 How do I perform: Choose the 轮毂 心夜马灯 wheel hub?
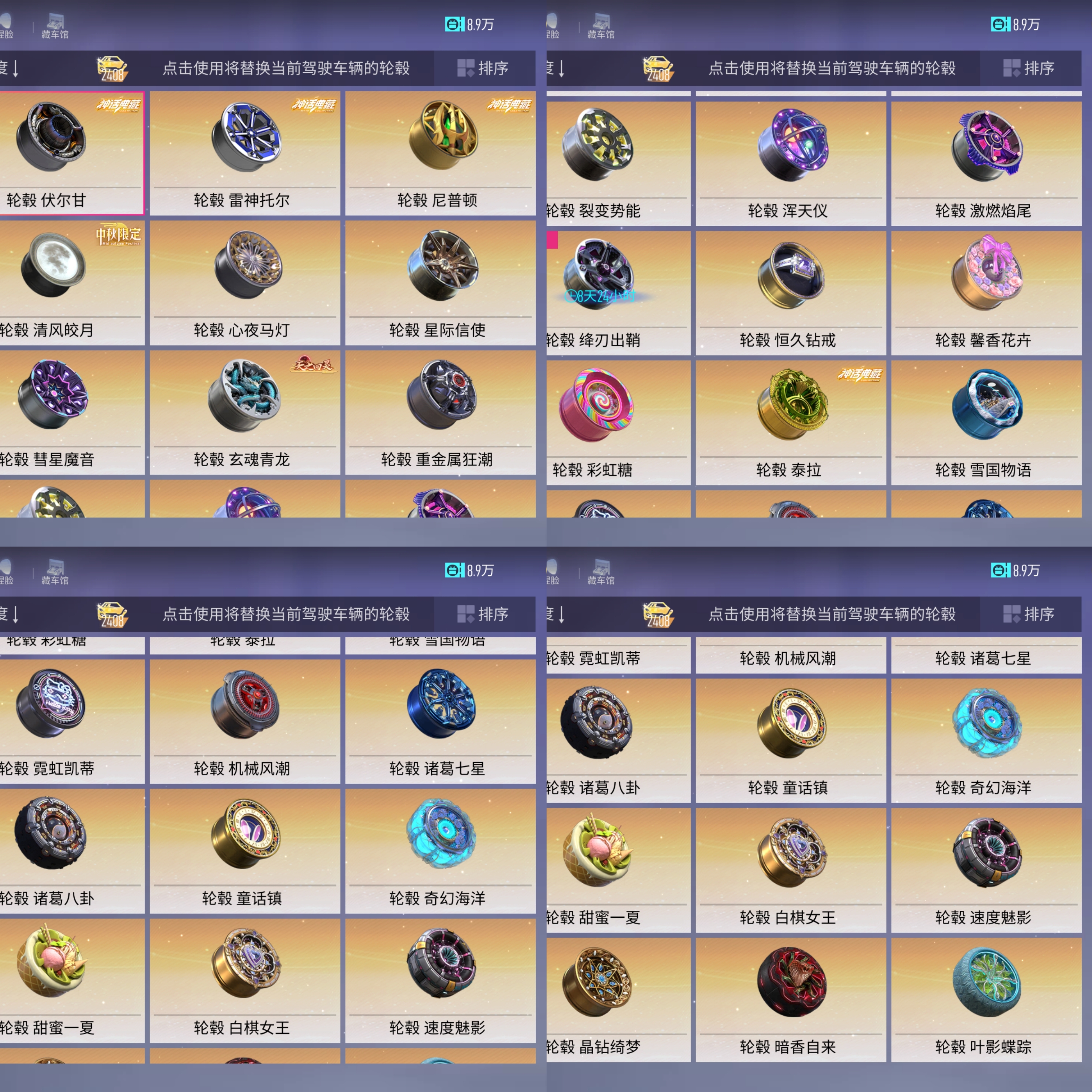245,283
